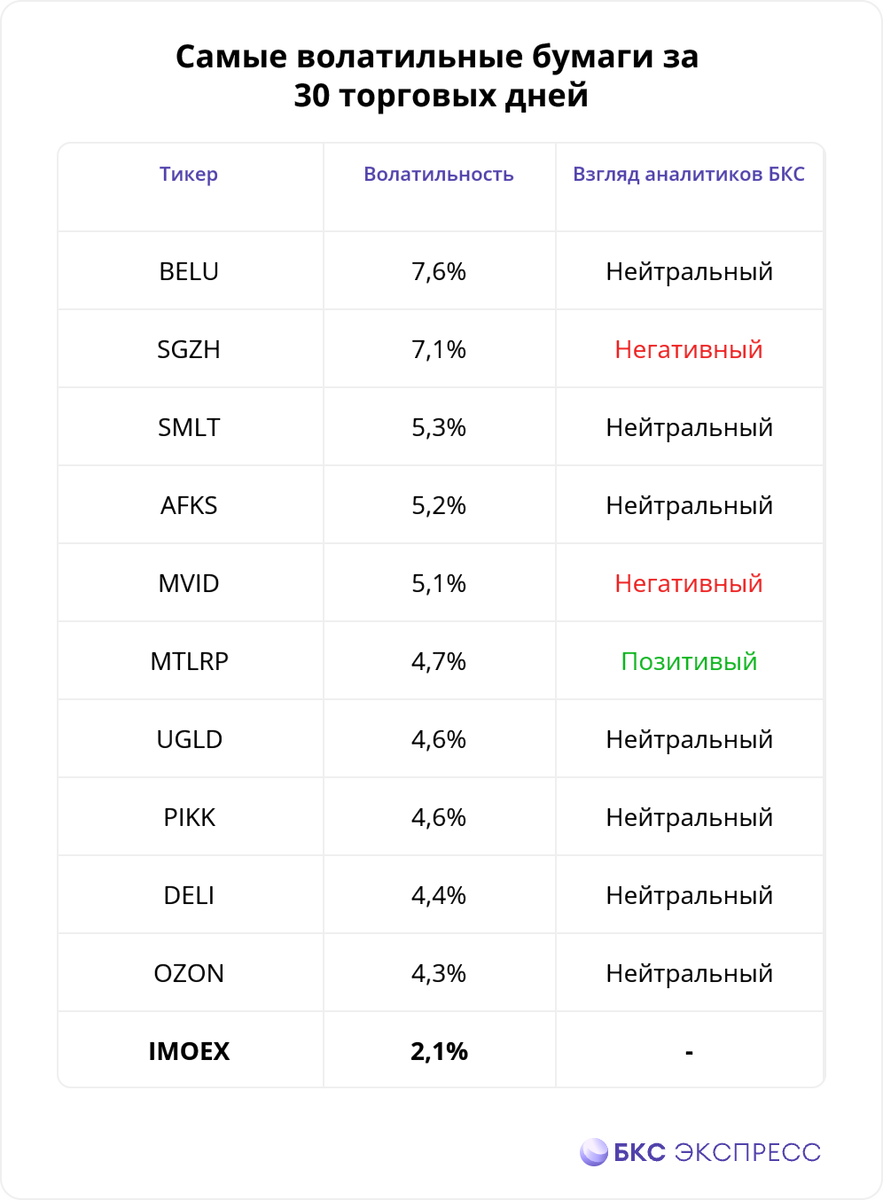Click Нейтральный rating for OZON

coord(689,973)
